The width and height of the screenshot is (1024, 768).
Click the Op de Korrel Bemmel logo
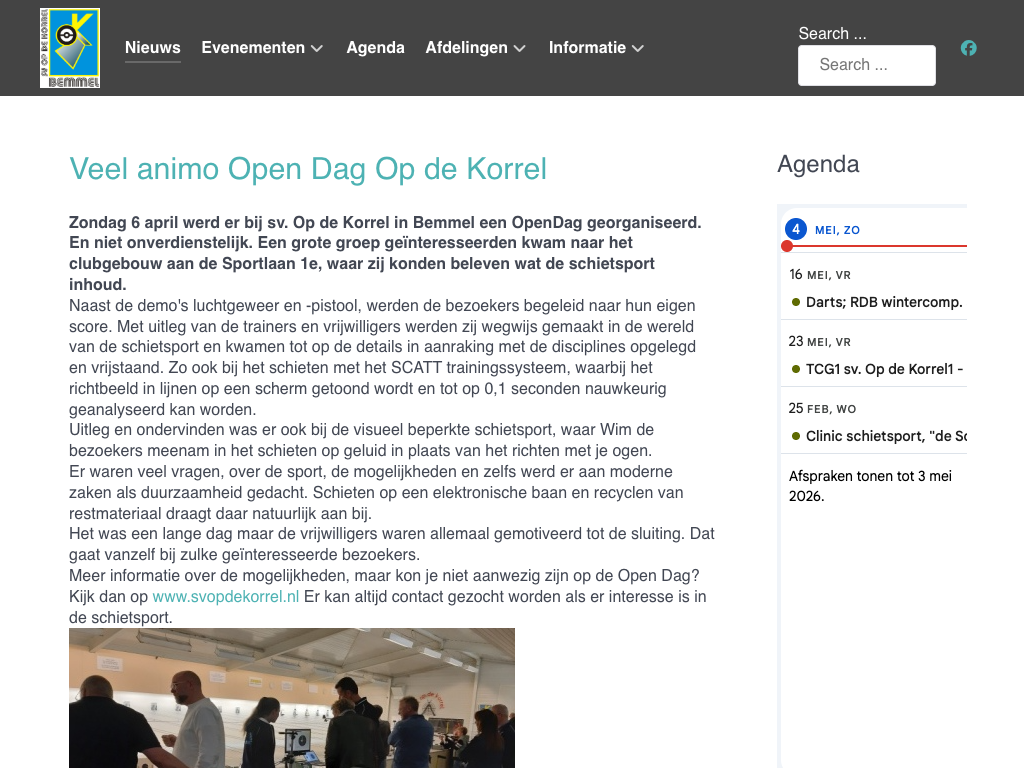coord(70,48)
